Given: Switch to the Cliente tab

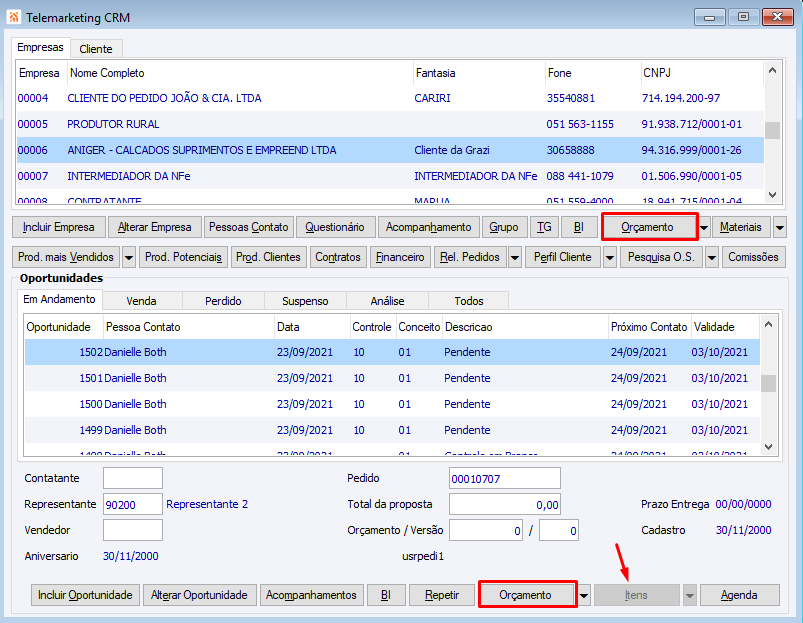Looking at the screenshot, I should (96, 48).
